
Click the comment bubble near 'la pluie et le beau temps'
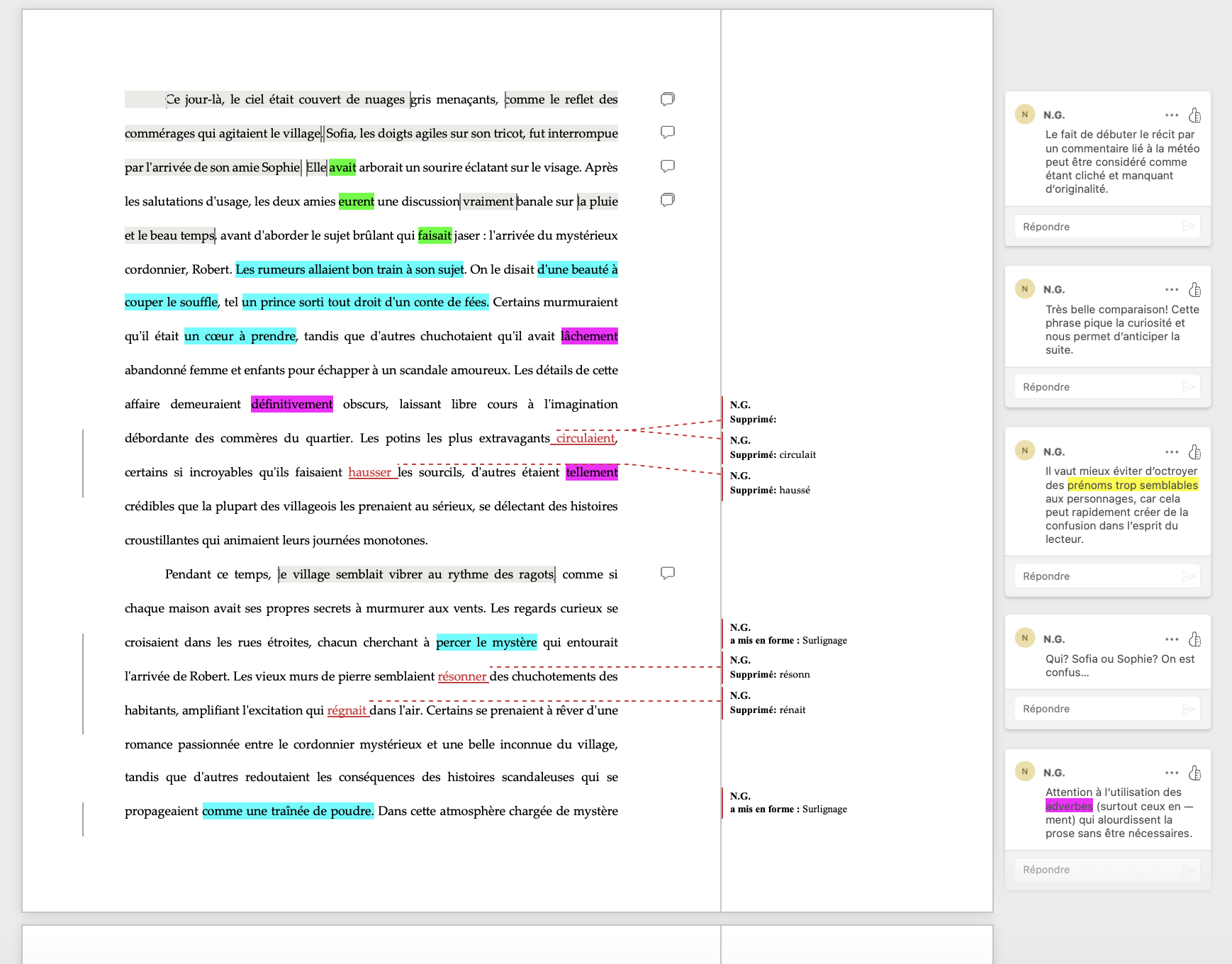668,201
